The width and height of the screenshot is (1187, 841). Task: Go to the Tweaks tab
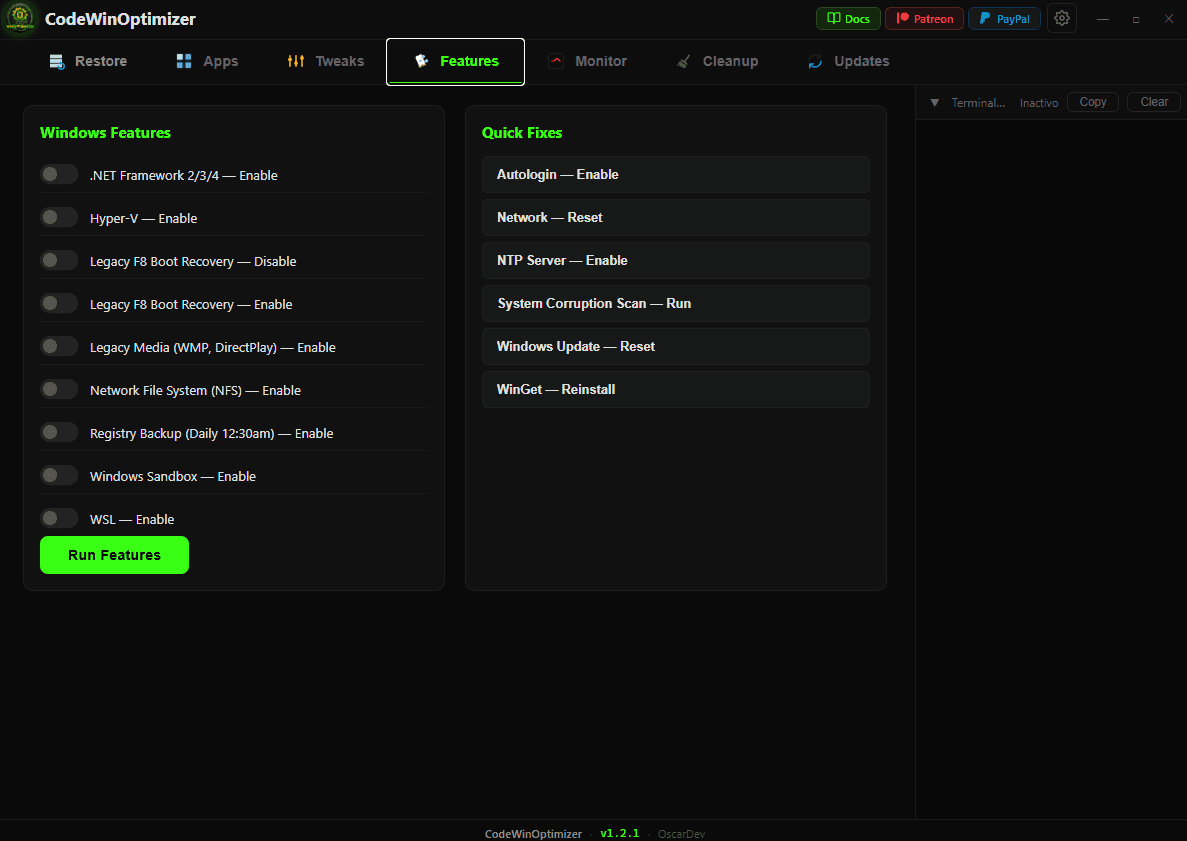[326, 61]
